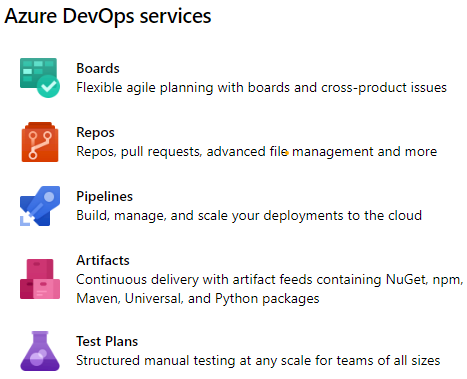Click the pink Artifacts boxes icon

(x=40, y=279)
